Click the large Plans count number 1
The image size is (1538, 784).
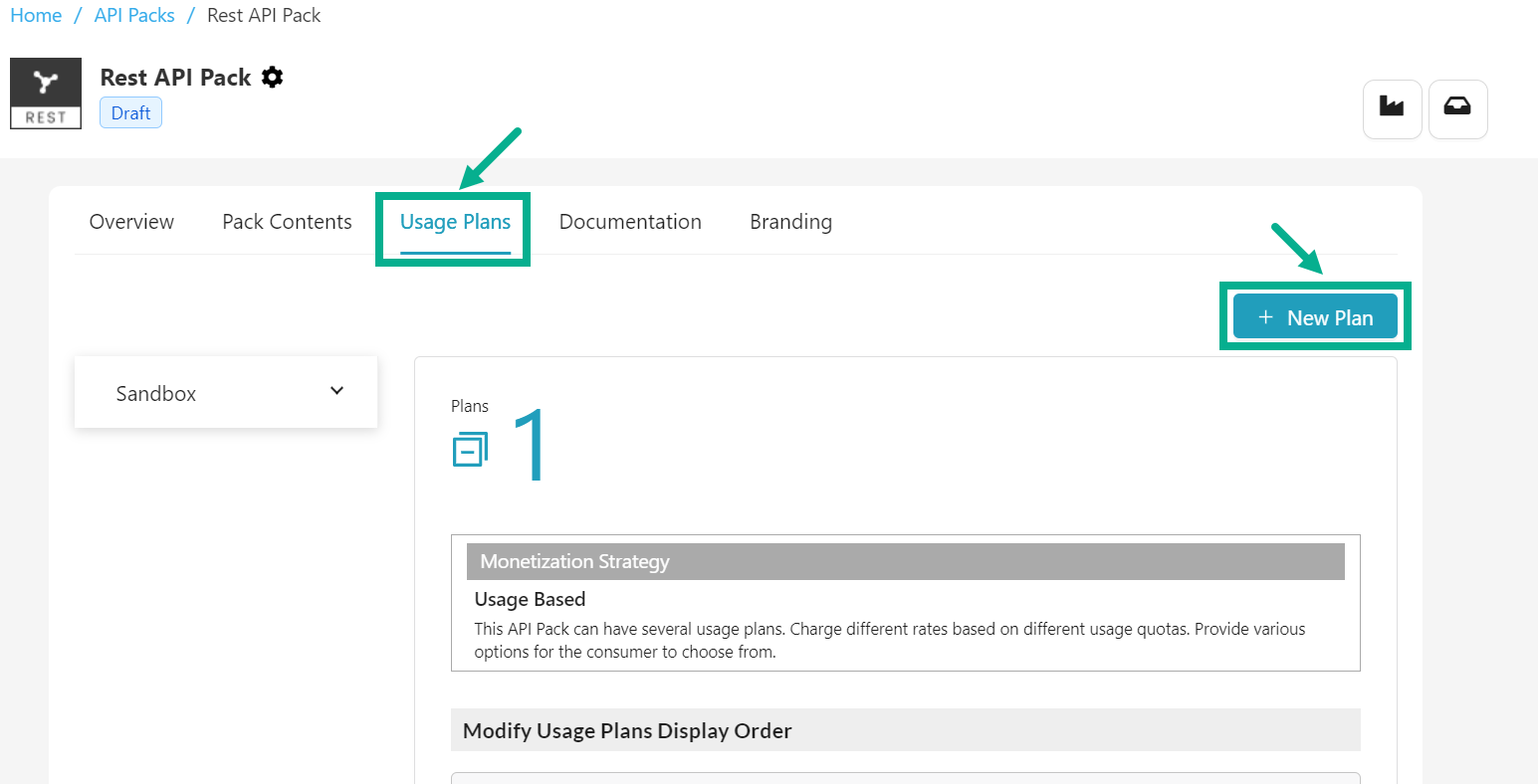point(530,447)
